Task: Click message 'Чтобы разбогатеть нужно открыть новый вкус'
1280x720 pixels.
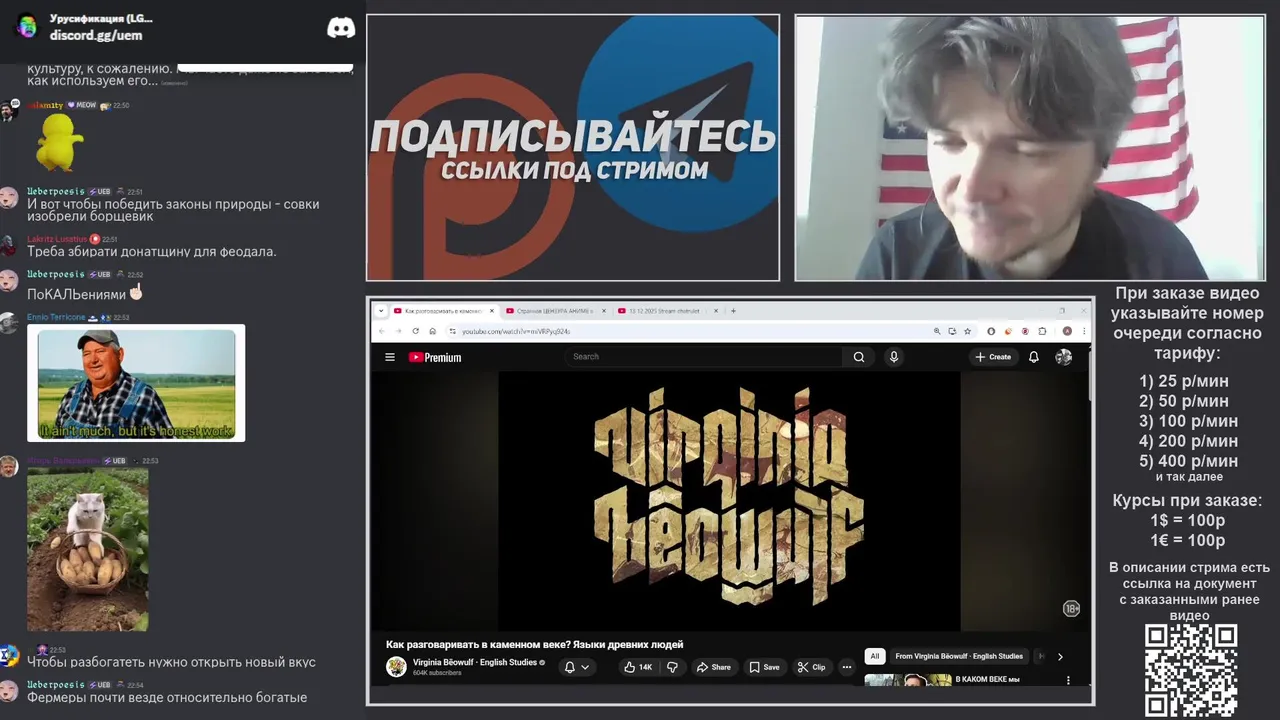Action: [x=171, y=662]
